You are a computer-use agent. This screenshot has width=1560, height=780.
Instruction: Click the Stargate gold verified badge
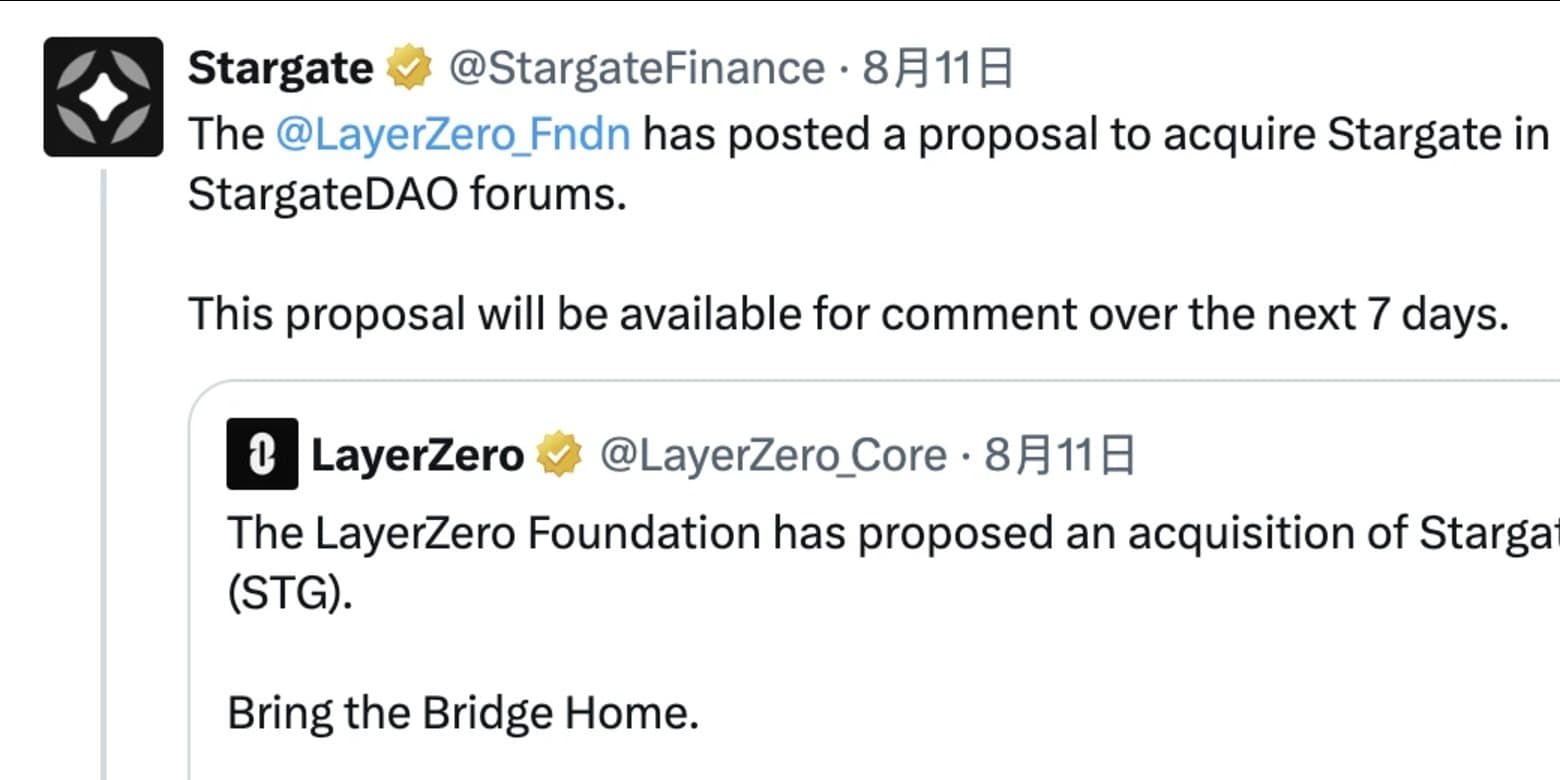[408, 69]
